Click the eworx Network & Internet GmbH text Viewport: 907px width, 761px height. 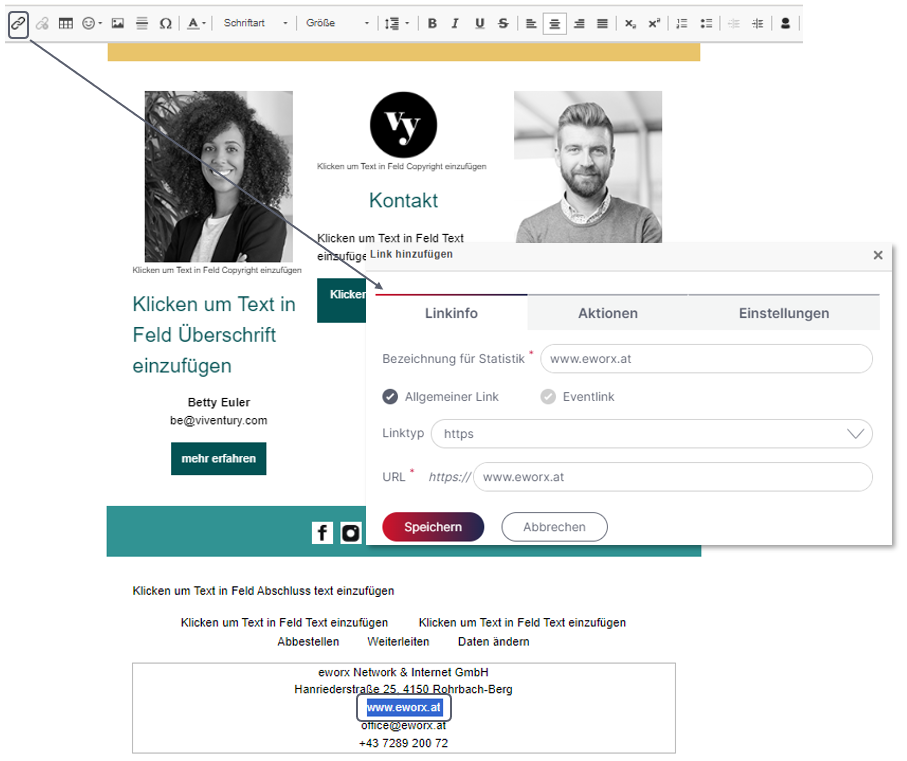(404, 672)
